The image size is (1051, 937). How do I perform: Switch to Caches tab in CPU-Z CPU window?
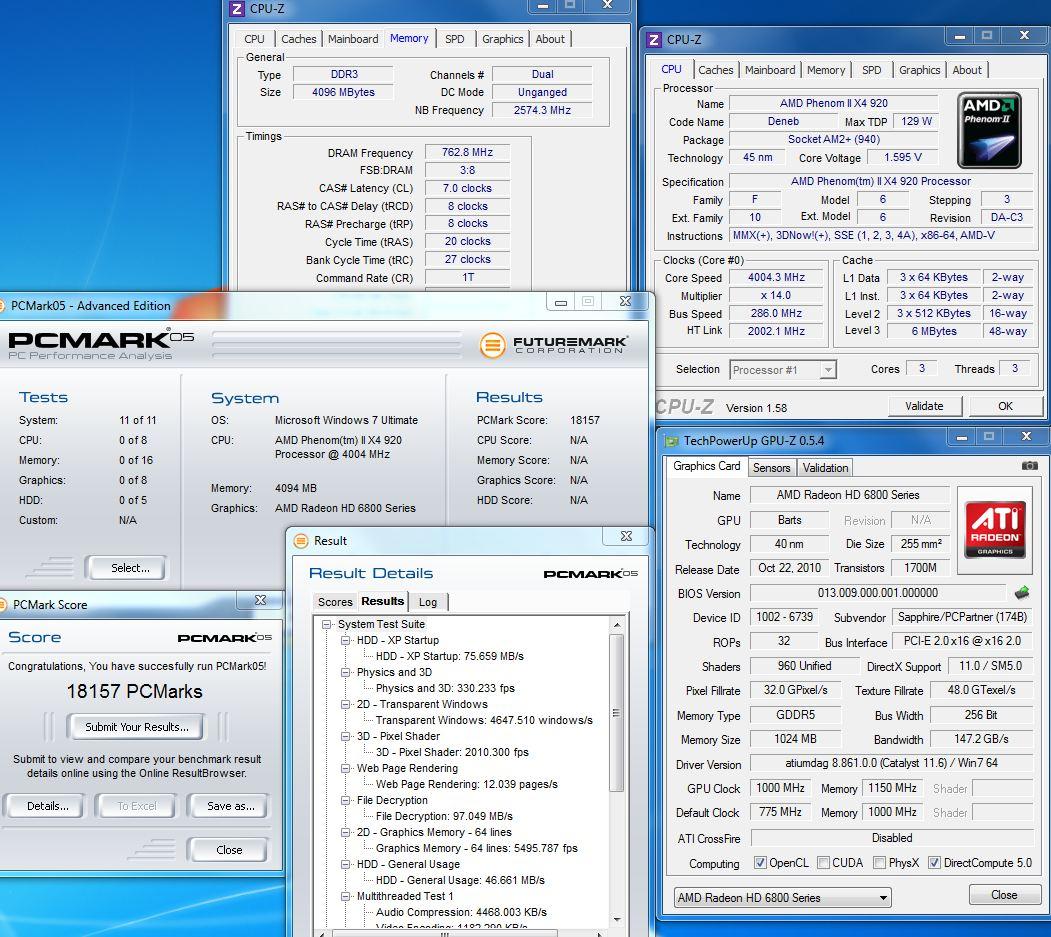pyautogui.click(x=715, y=70)
